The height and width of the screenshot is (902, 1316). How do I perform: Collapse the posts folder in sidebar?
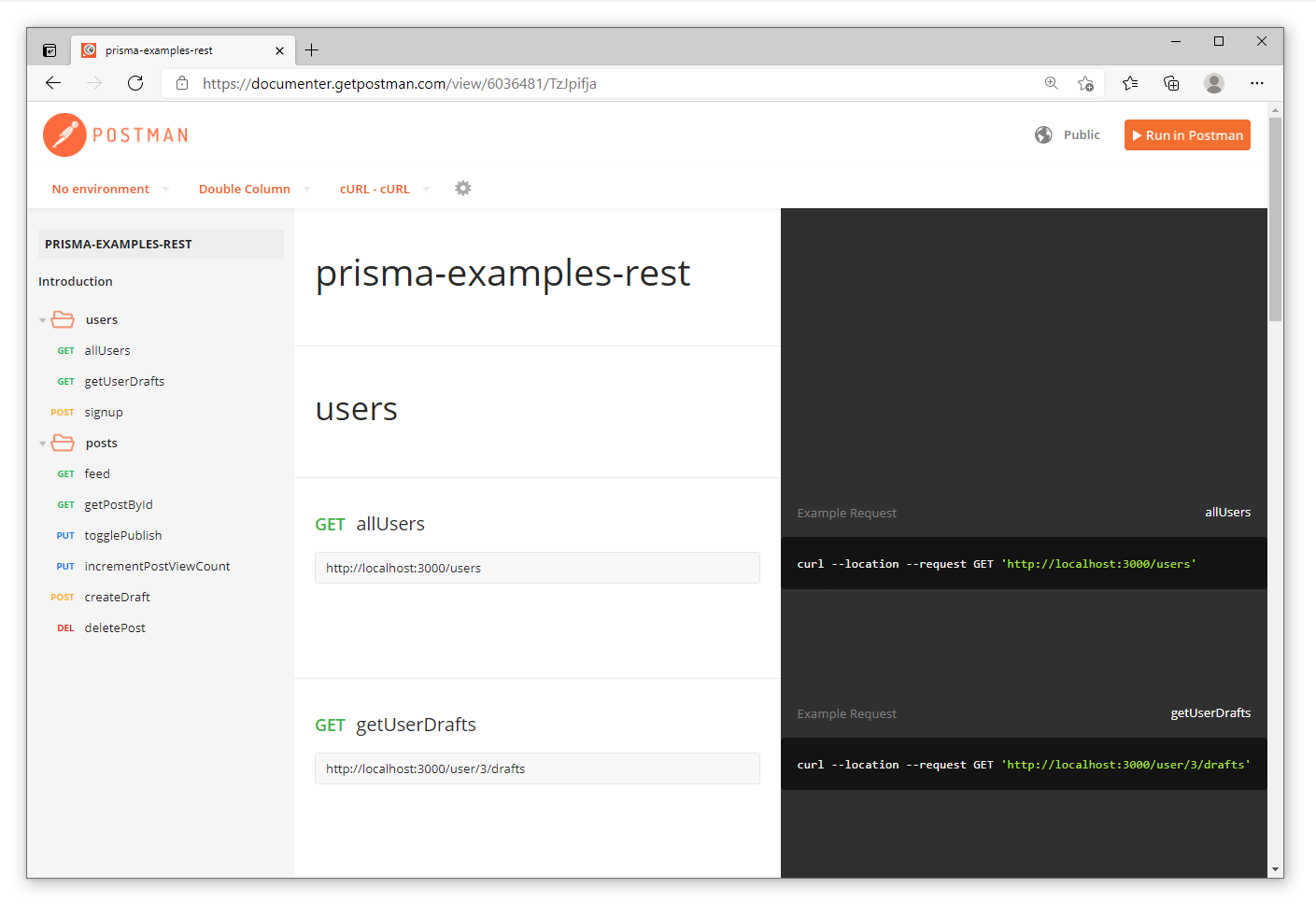pos(43,444)
